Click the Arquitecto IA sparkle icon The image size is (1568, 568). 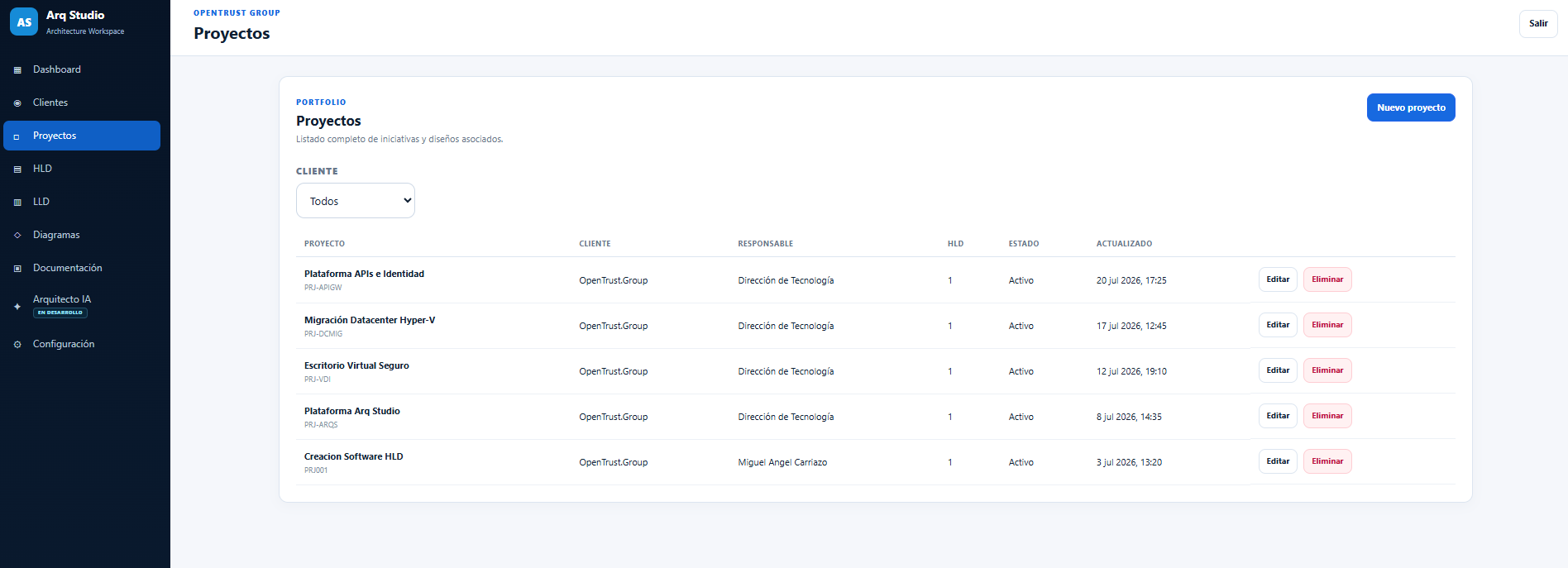coord(17,307)
